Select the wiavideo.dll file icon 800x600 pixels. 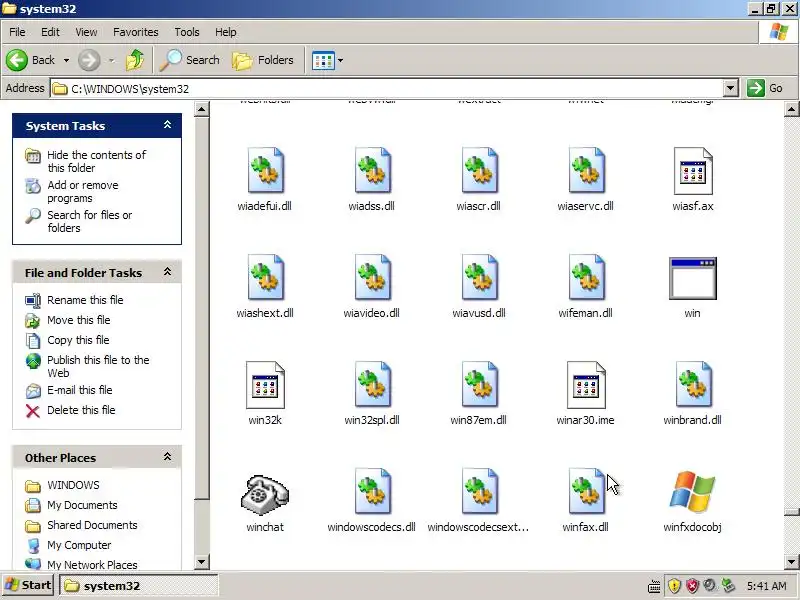372,277
